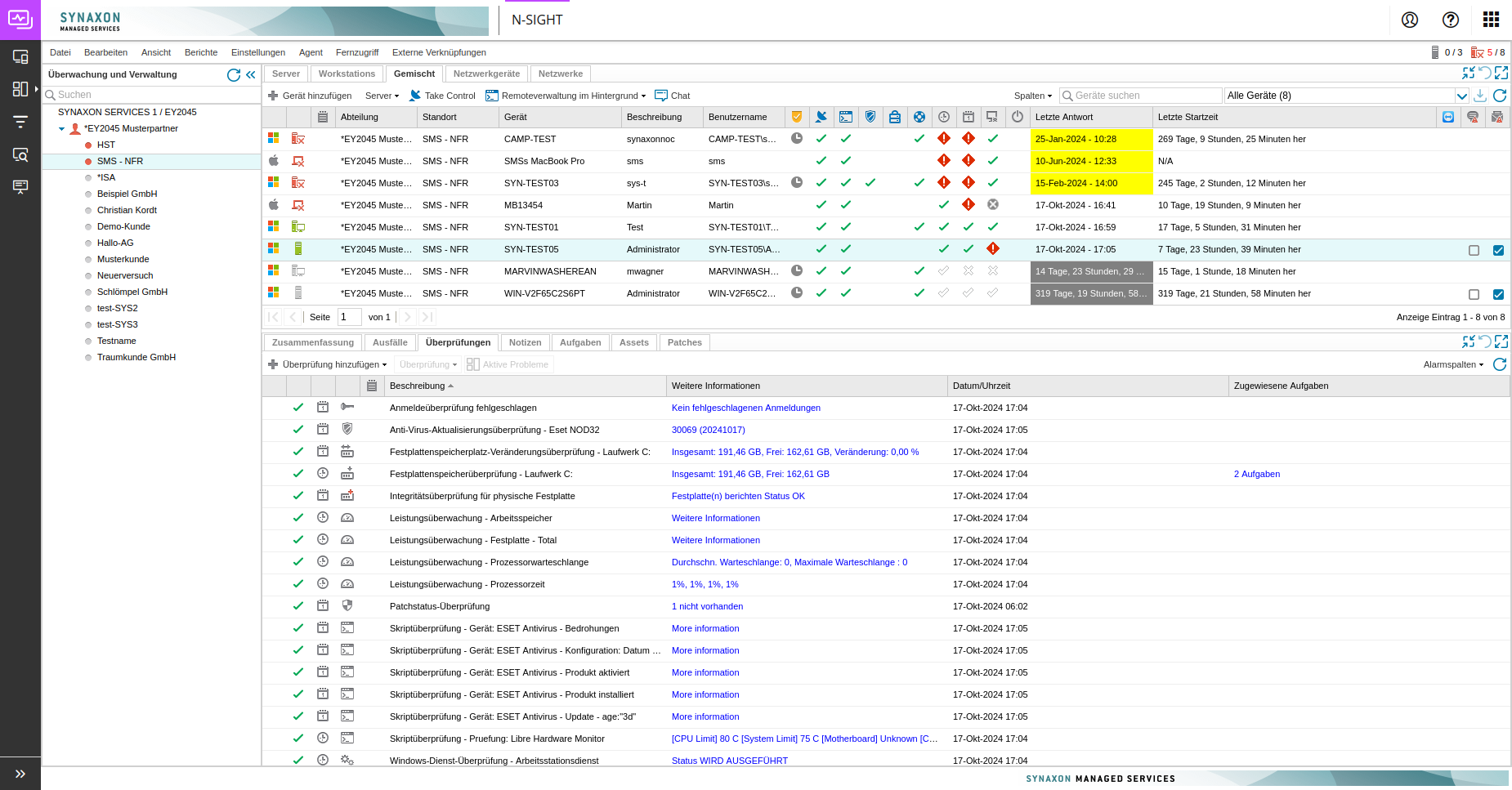1512x790 pixels.
Task: Click the Geräte suchen search field
Action: [x=1141, y=96]
